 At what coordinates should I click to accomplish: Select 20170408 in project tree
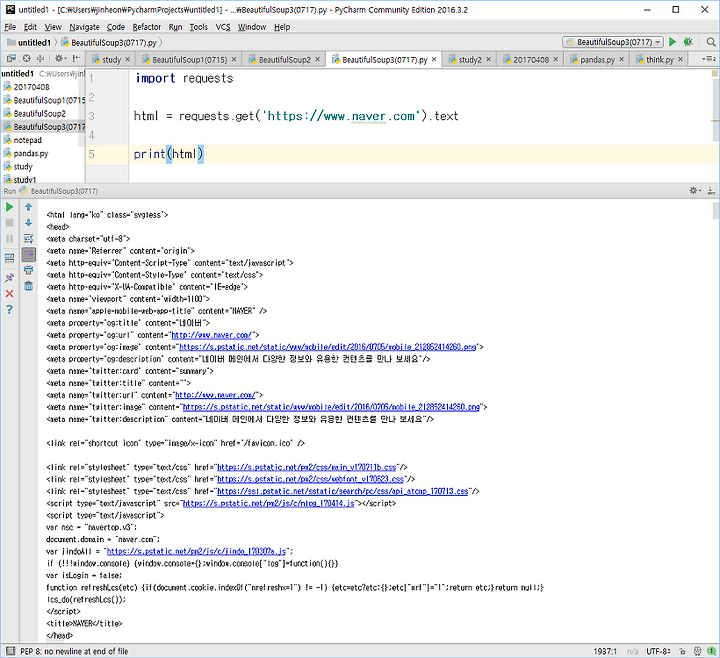tap(31, 87)
